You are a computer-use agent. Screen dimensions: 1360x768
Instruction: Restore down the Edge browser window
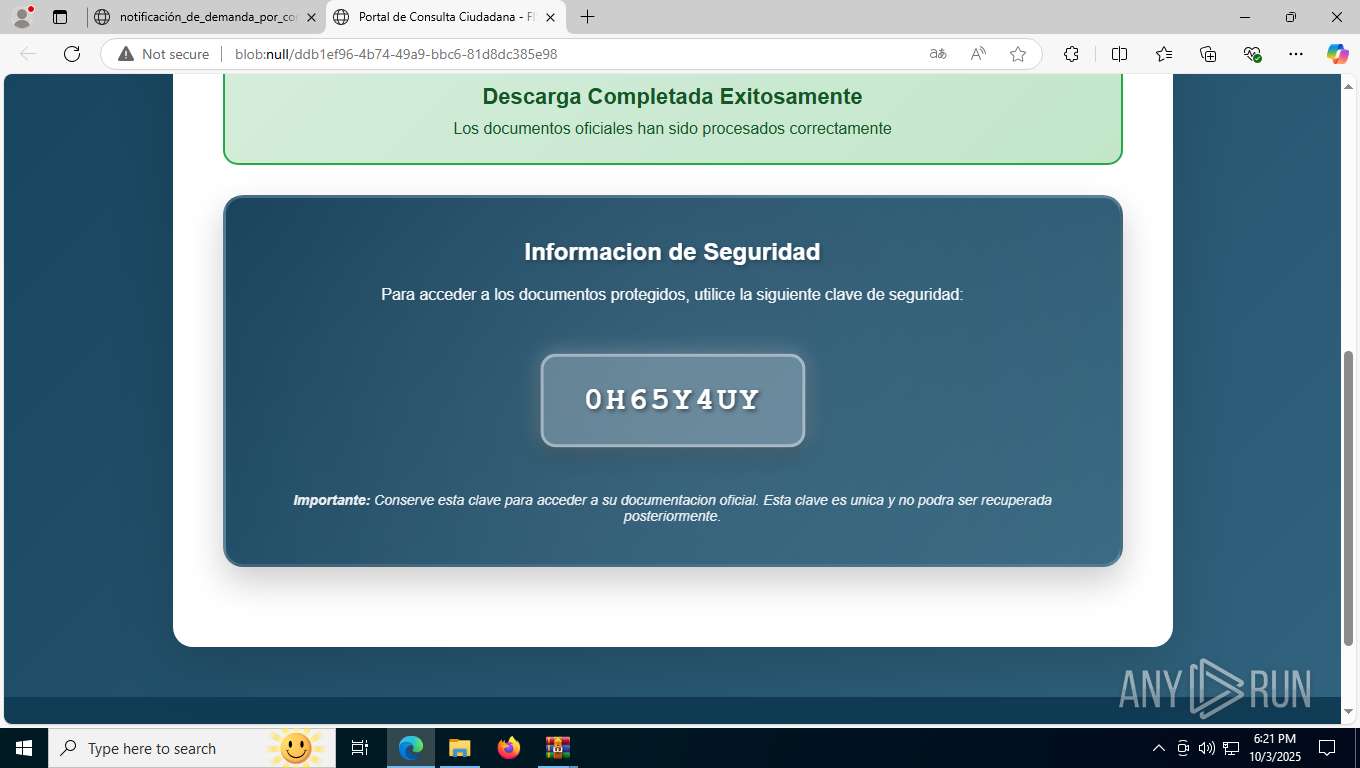tap(1291, 17)
